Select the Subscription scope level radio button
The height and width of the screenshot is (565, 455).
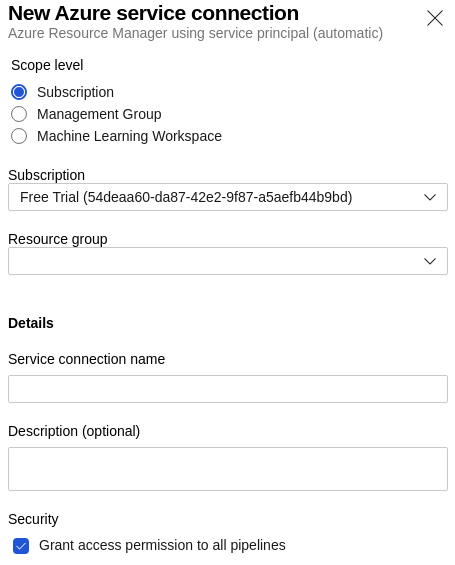[x=19, y=92]
